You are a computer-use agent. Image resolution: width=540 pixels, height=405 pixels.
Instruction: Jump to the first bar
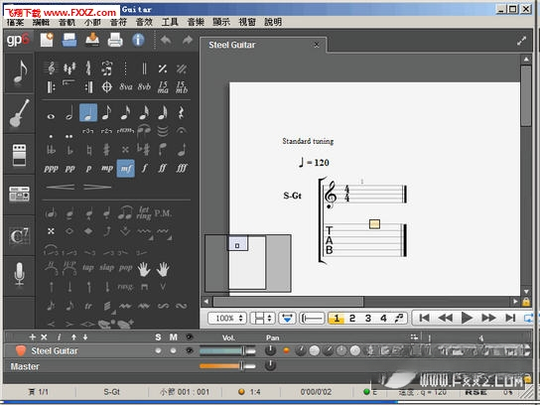pos(424,318)
